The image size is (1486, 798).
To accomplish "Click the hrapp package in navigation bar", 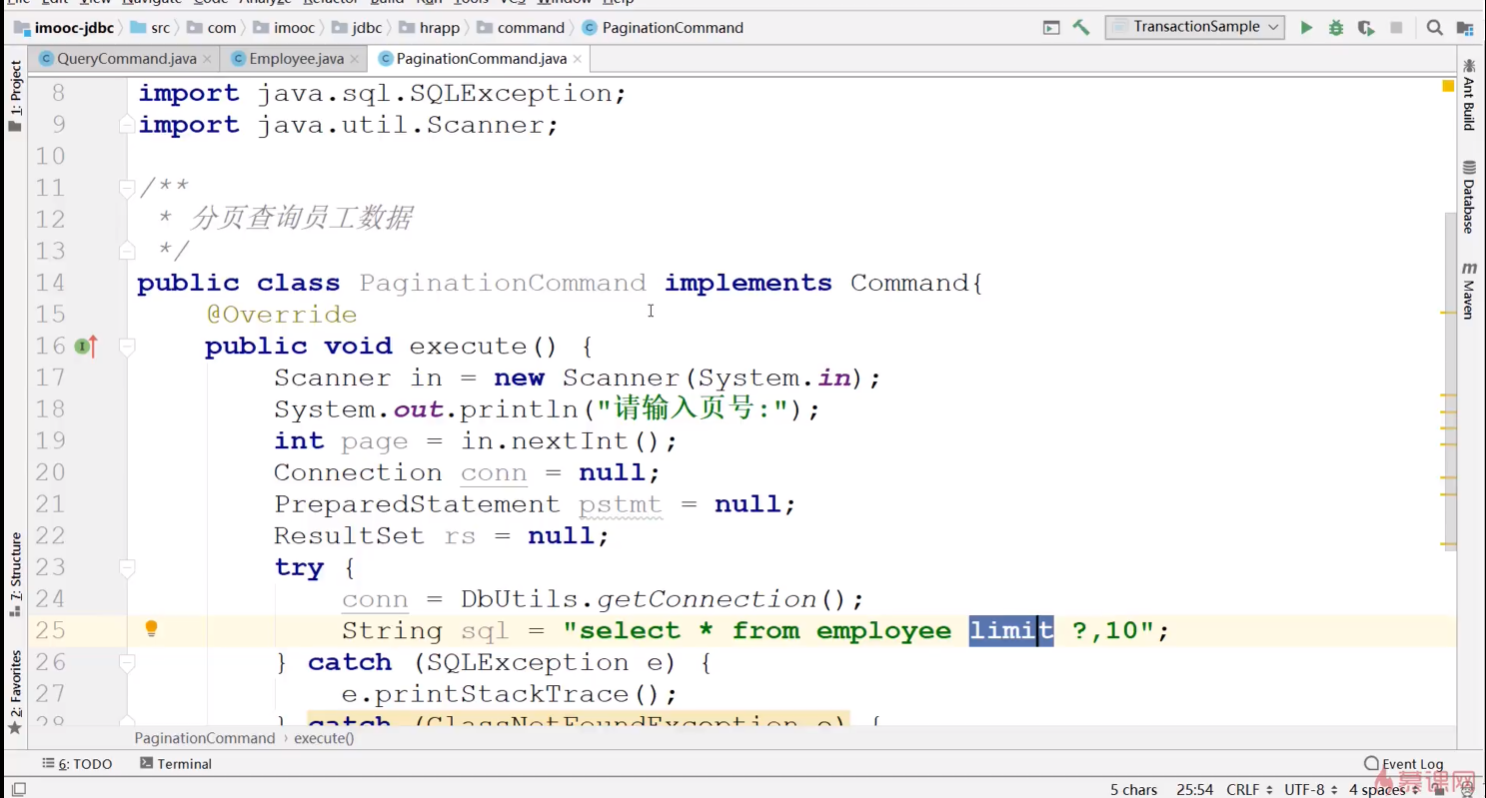I will (429, 28).
